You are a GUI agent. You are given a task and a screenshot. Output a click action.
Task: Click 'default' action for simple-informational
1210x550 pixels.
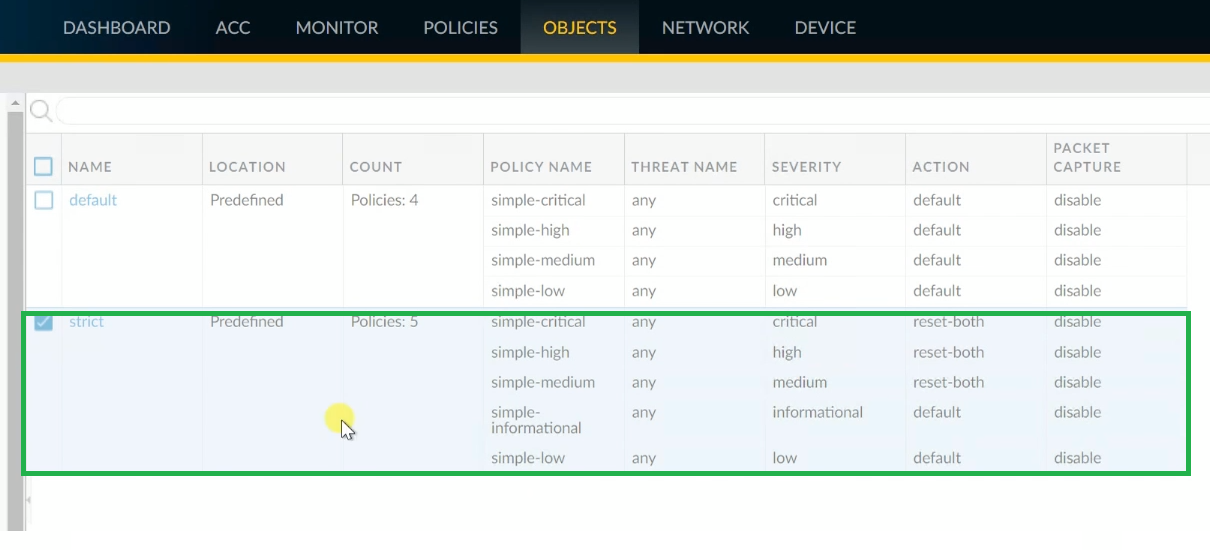[937, 412]
